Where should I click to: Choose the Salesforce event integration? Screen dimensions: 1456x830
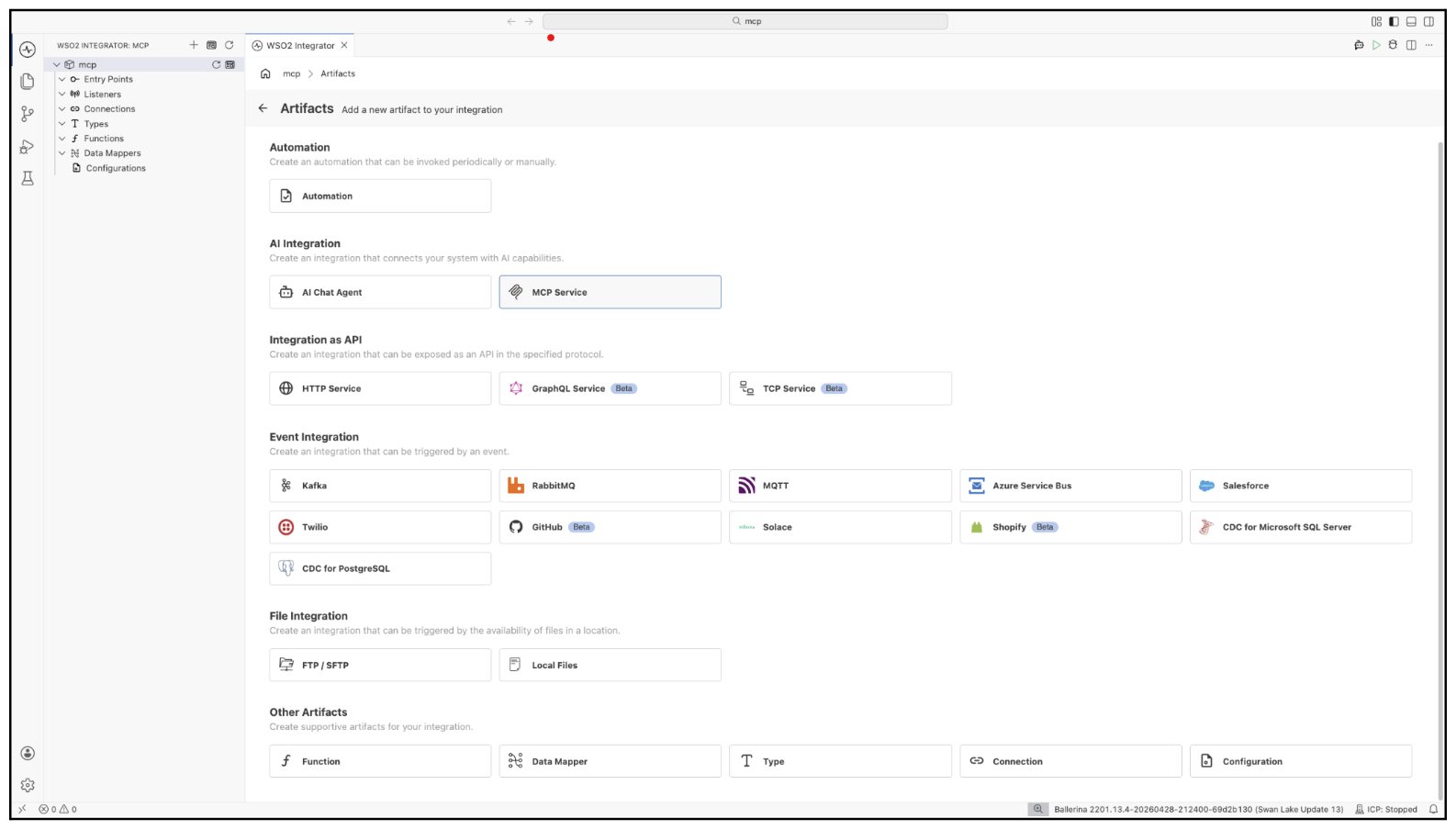point(1301,486)
